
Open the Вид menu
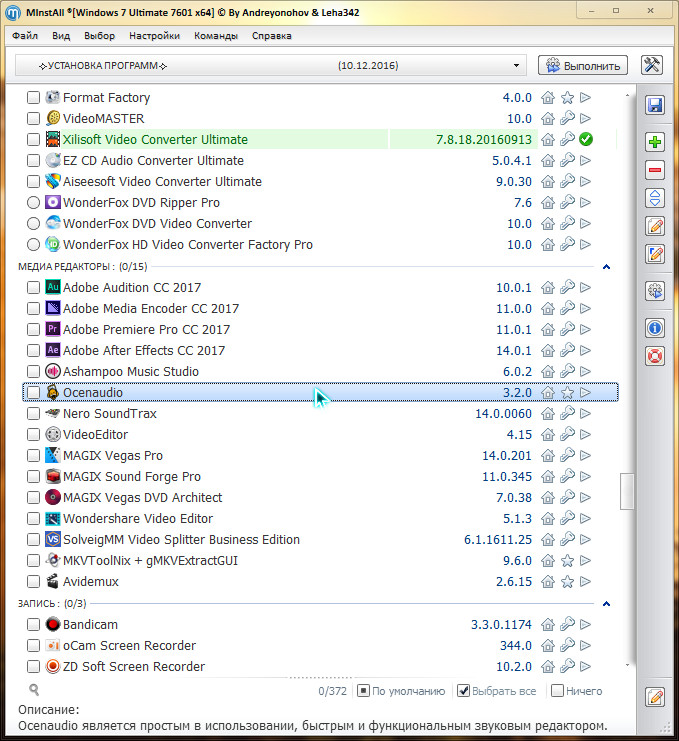click(61, 36)
